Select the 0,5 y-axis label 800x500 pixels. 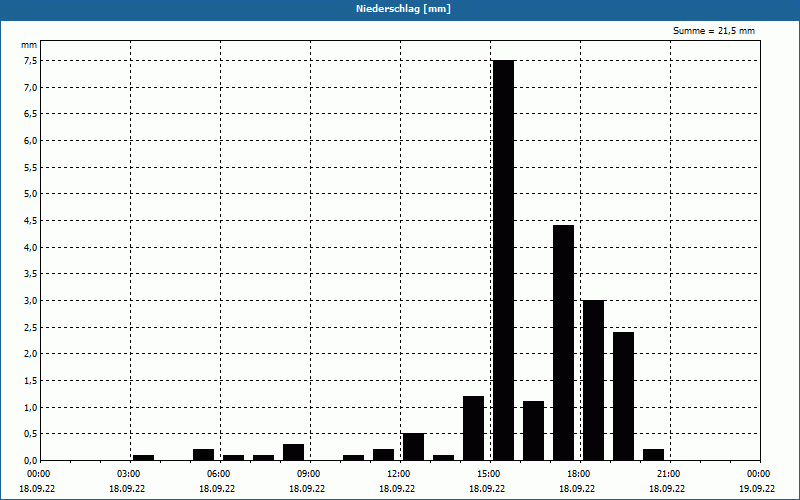pos(31,434)
